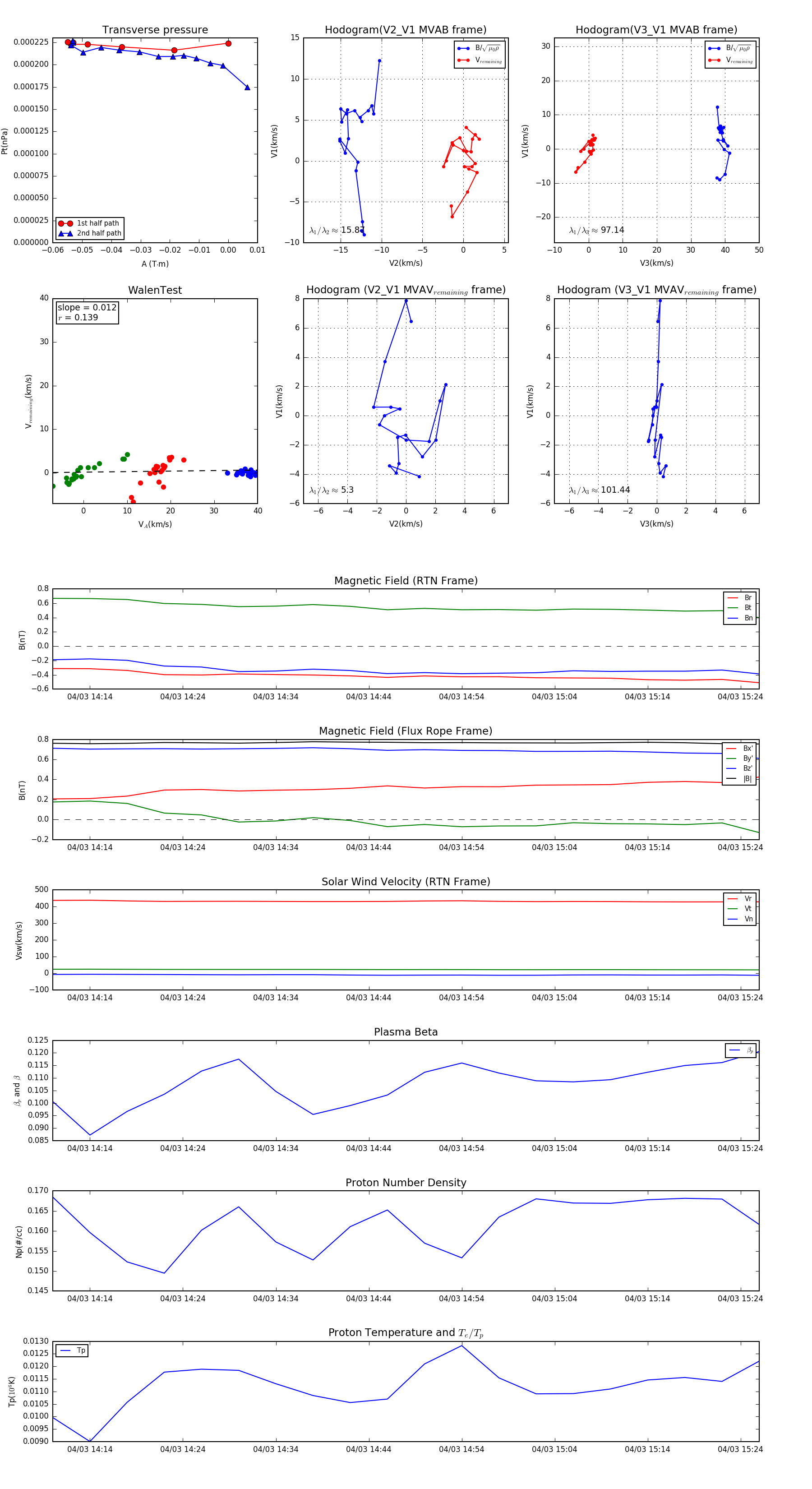812x1489 pixels.
Task: Click the 'Tp' legend entry
Action: pos(72,1351)
